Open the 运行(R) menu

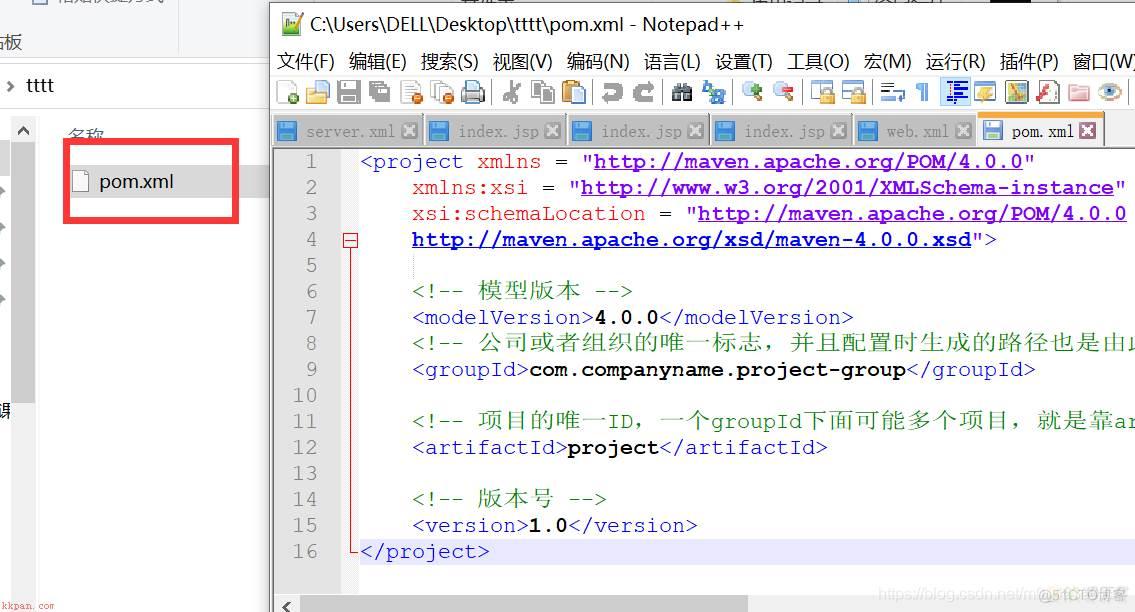(955, 62)
